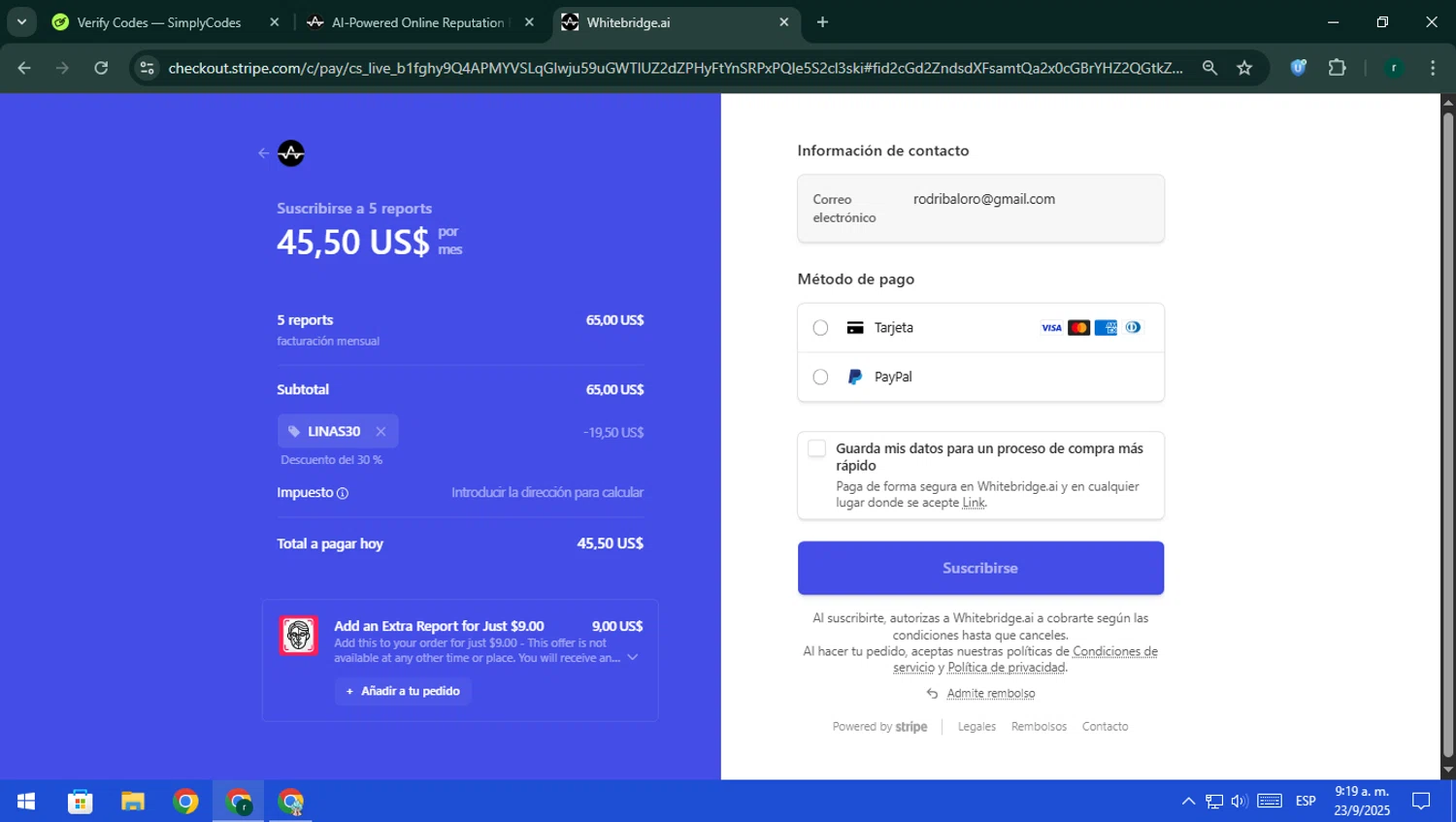Close the AI-Powered Online Reputation tab

point(529,22)
